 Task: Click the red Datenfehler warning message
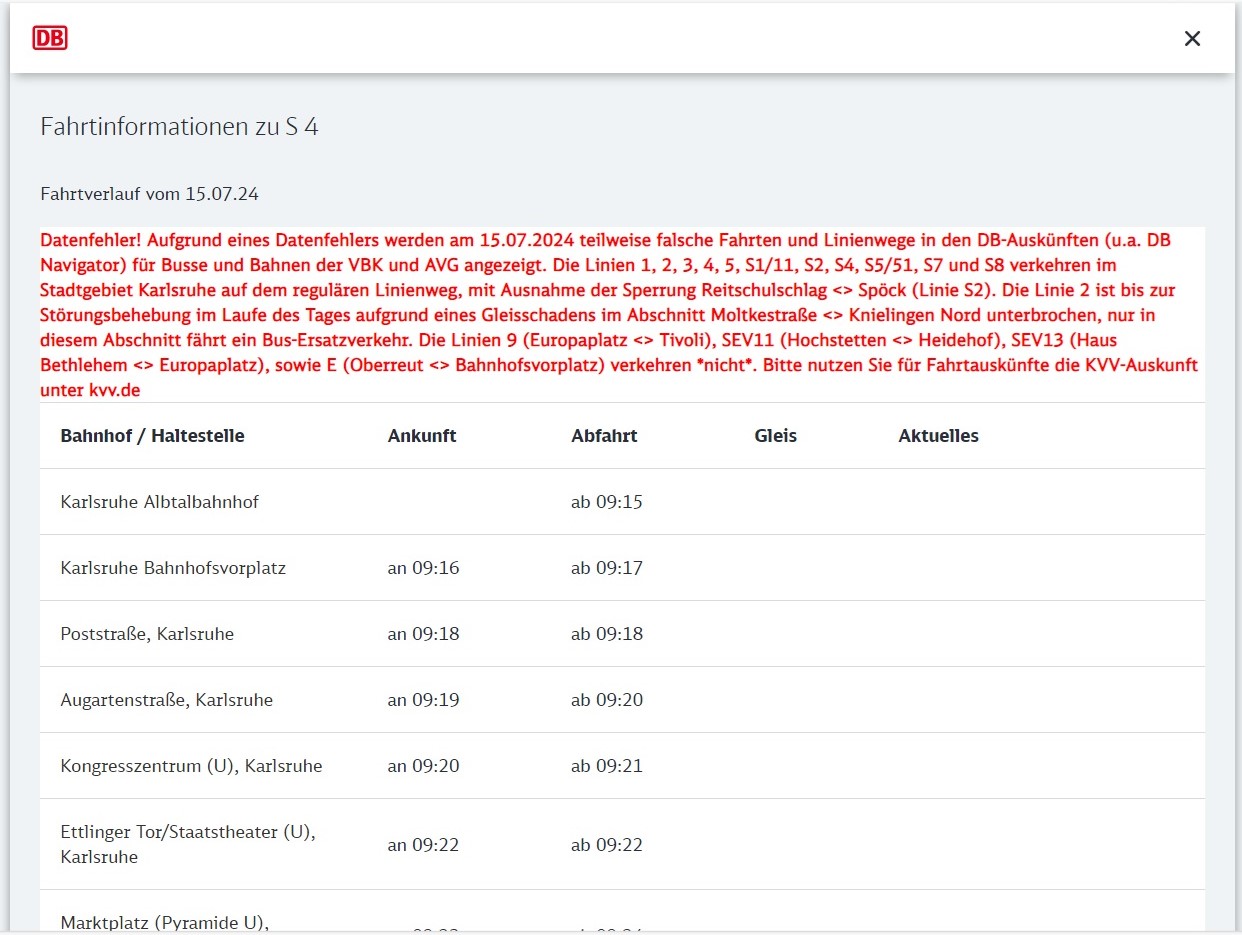(x=620, y=315)
